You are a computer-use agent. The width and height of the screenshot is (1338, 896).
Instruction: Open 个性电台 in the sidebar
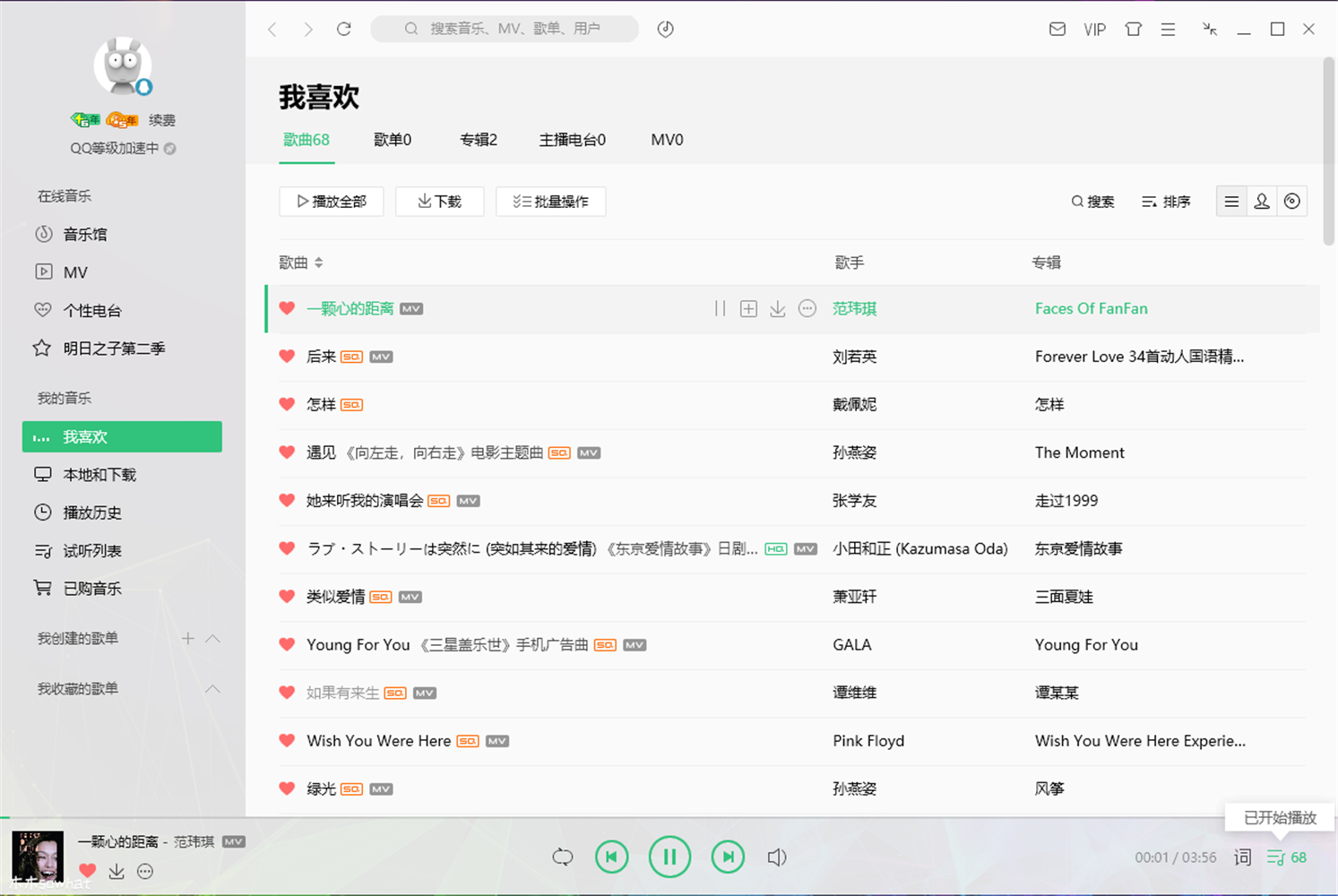coord(92,311)
